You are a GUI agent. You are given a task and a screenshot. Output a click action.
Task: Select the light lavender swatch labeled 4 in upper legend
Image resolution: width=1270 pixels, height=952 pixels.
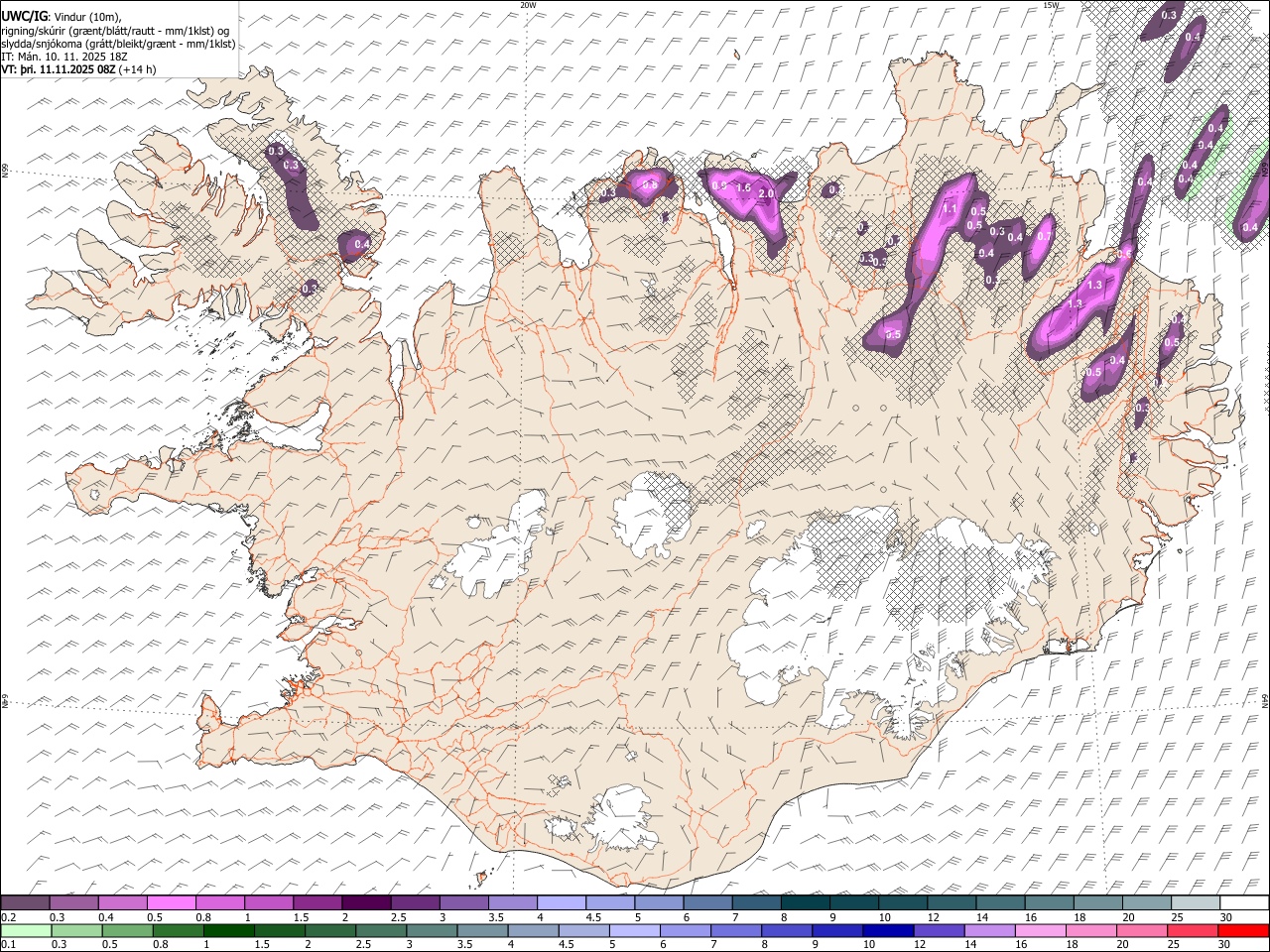(562, 903)
